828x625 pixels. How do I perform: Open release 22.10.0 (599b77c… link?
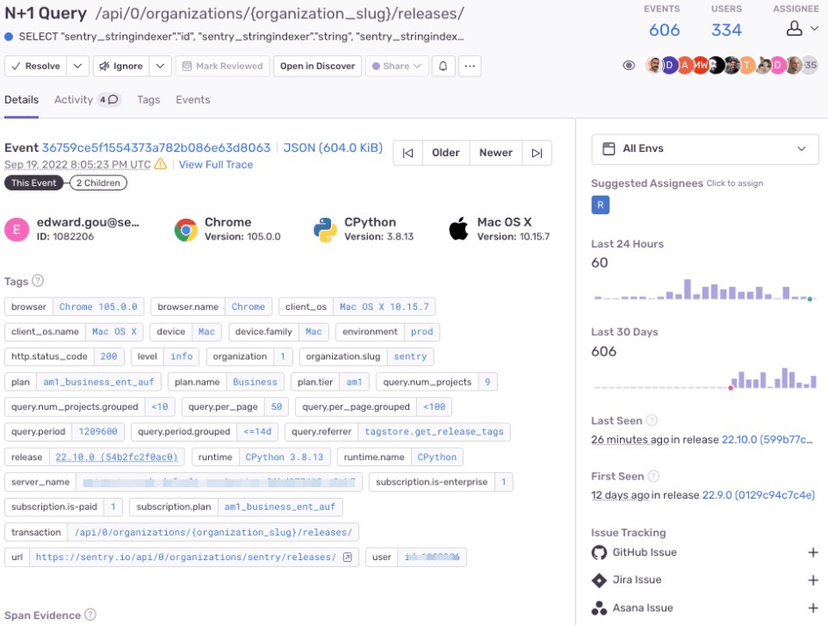point(767,439)
